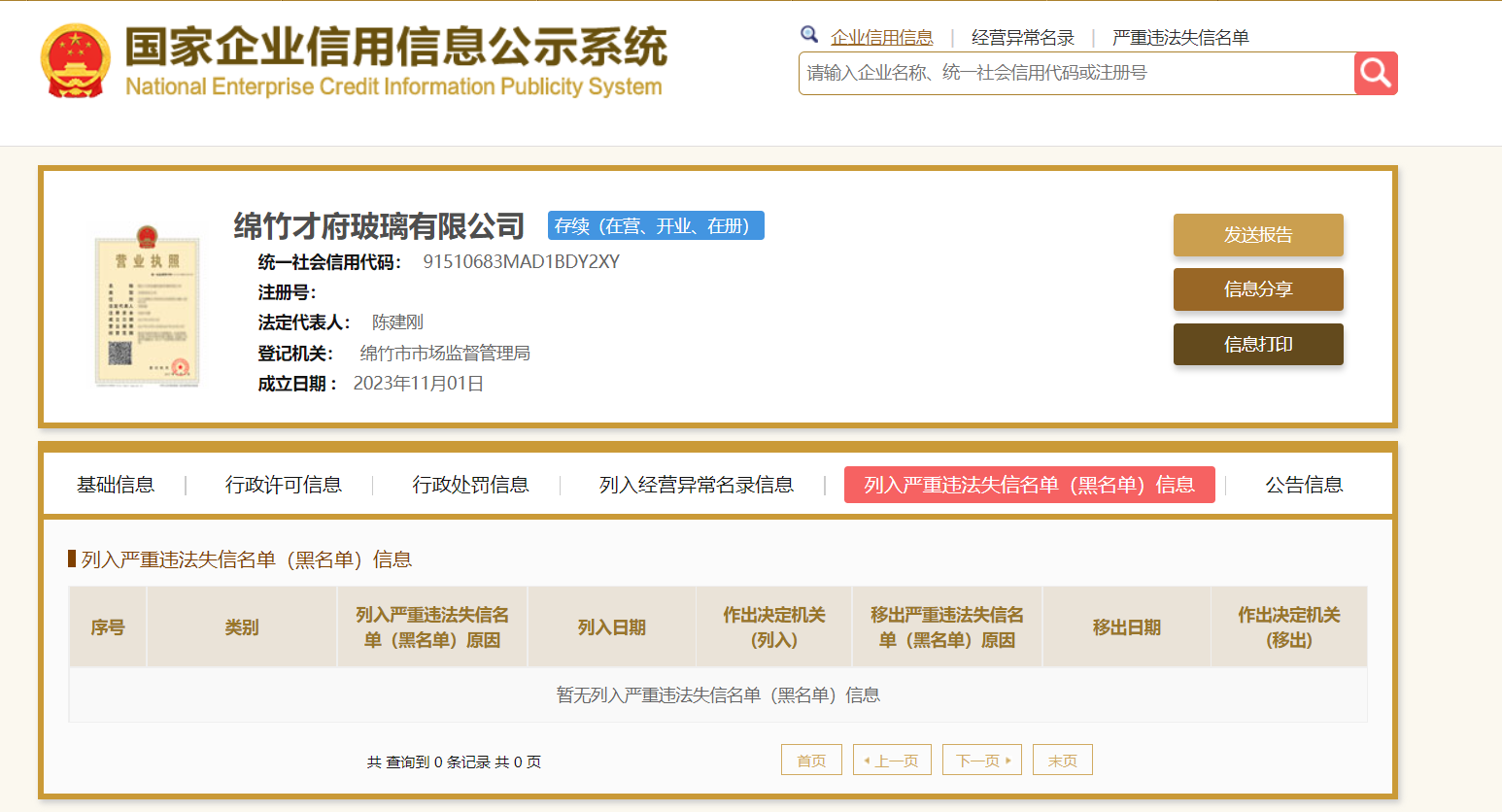Image resolution: width=1502 pixels, height=812 pixels.
Task: Go to 末页 last page
Action: point(1063,760)
